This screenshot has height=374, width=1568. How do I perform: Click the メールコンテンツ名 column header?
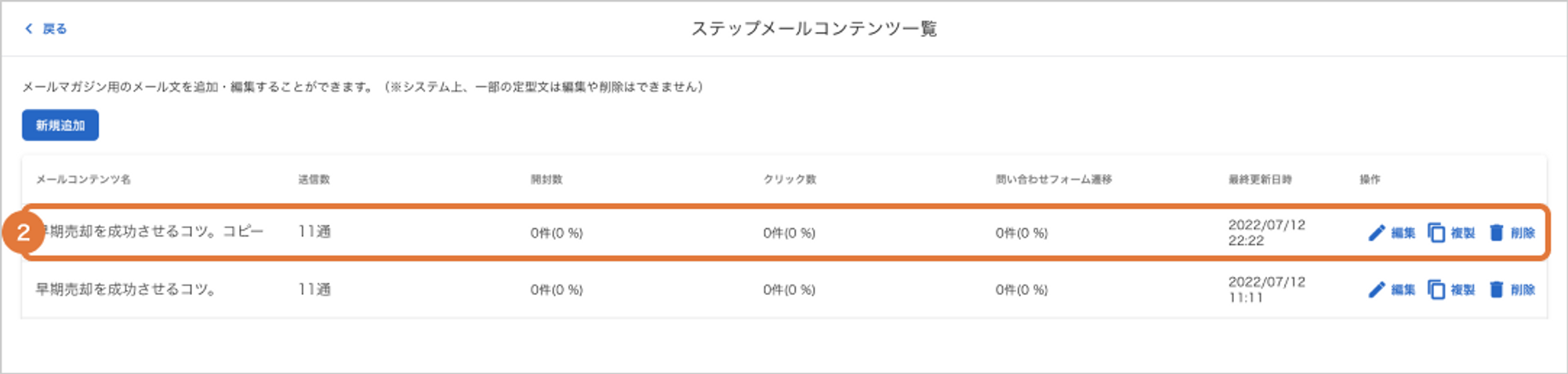83,180
